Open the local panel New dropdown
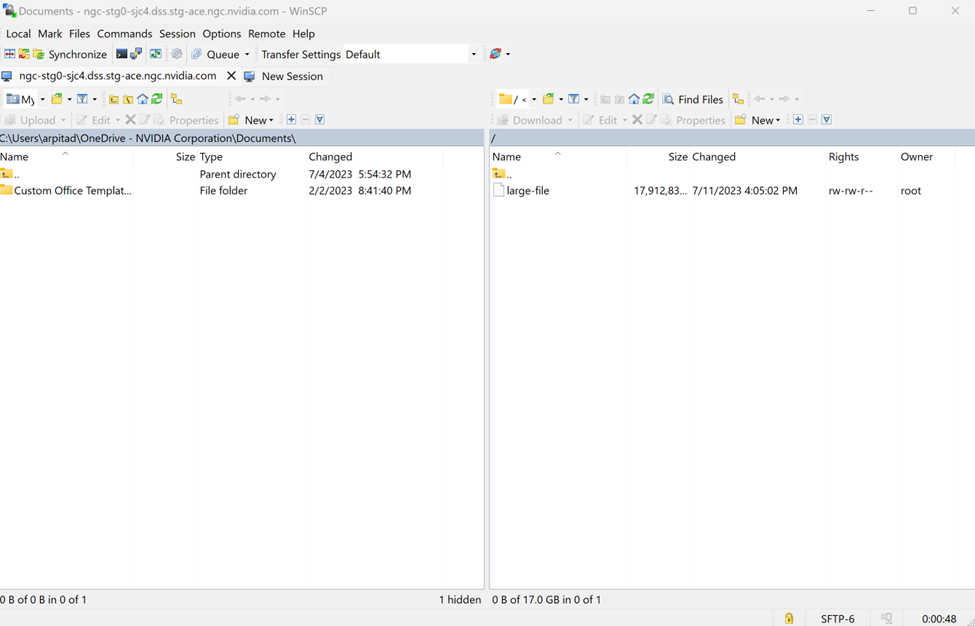This screenshot has width=975, height=626. point(252,120)
